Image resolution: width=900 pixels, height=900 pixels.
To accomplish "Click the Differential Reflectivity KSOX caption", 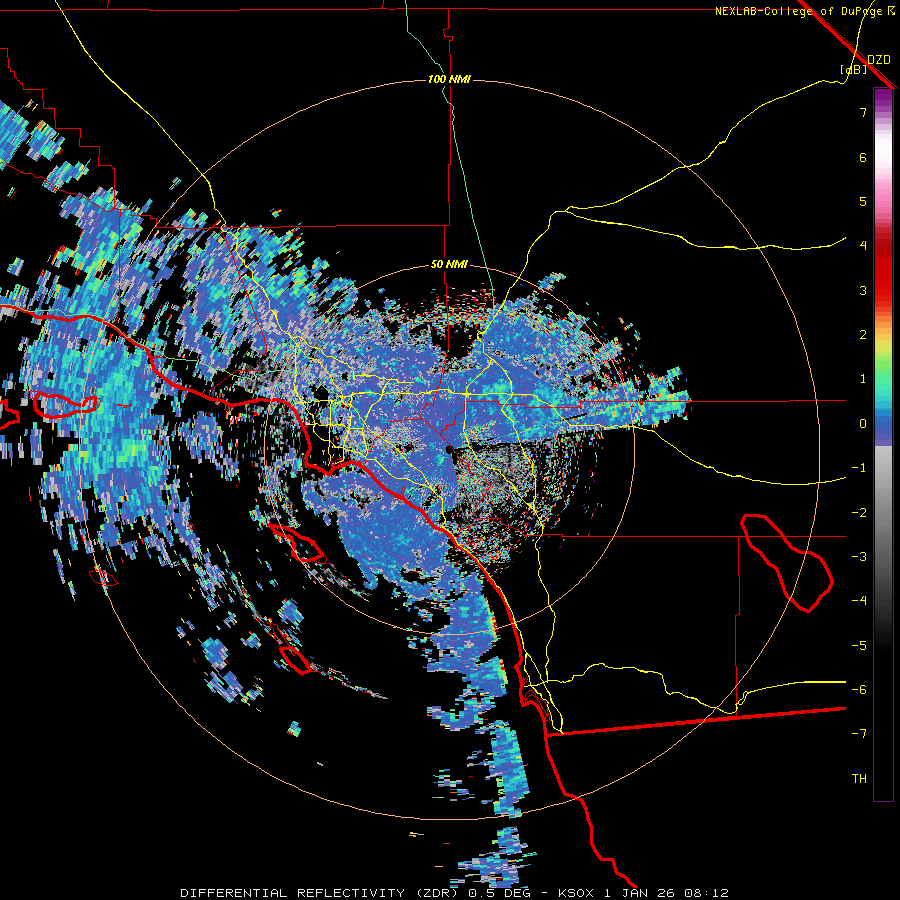I will [454, 893].
